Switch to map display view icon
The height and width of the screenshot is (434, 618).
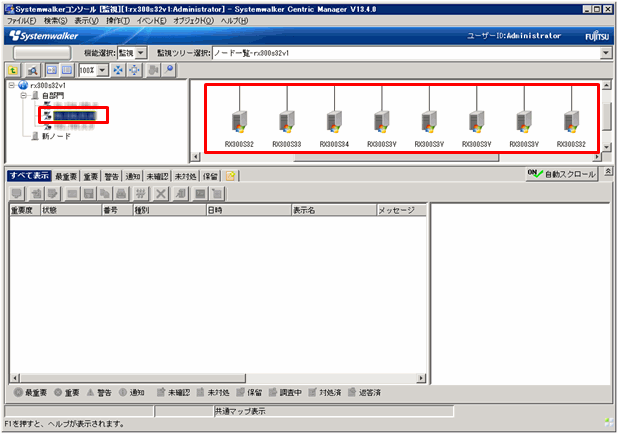coord(52,71)
